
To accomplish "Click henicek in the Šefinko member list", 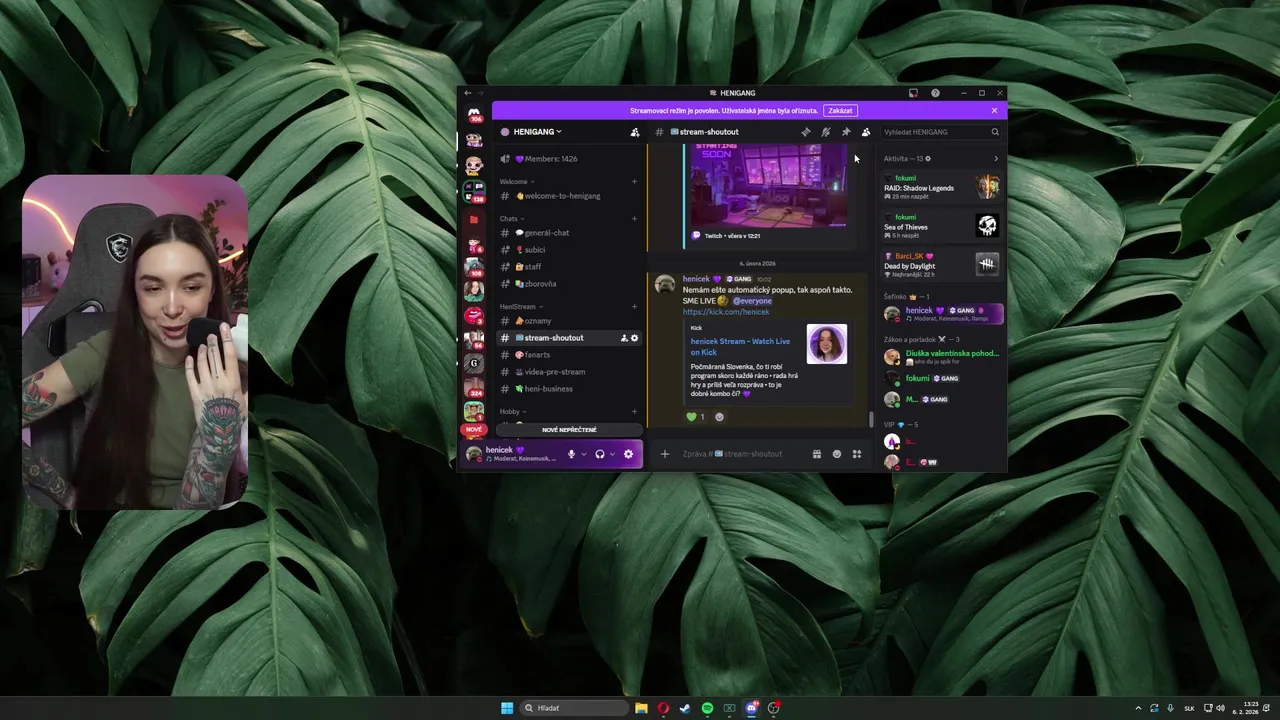I will [x=941, y=313].
